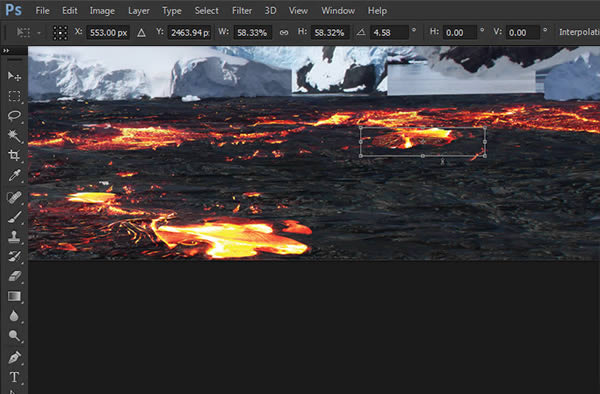The image size is (600, 394).
Task: Select the Dodge tool
Action: 14,336
